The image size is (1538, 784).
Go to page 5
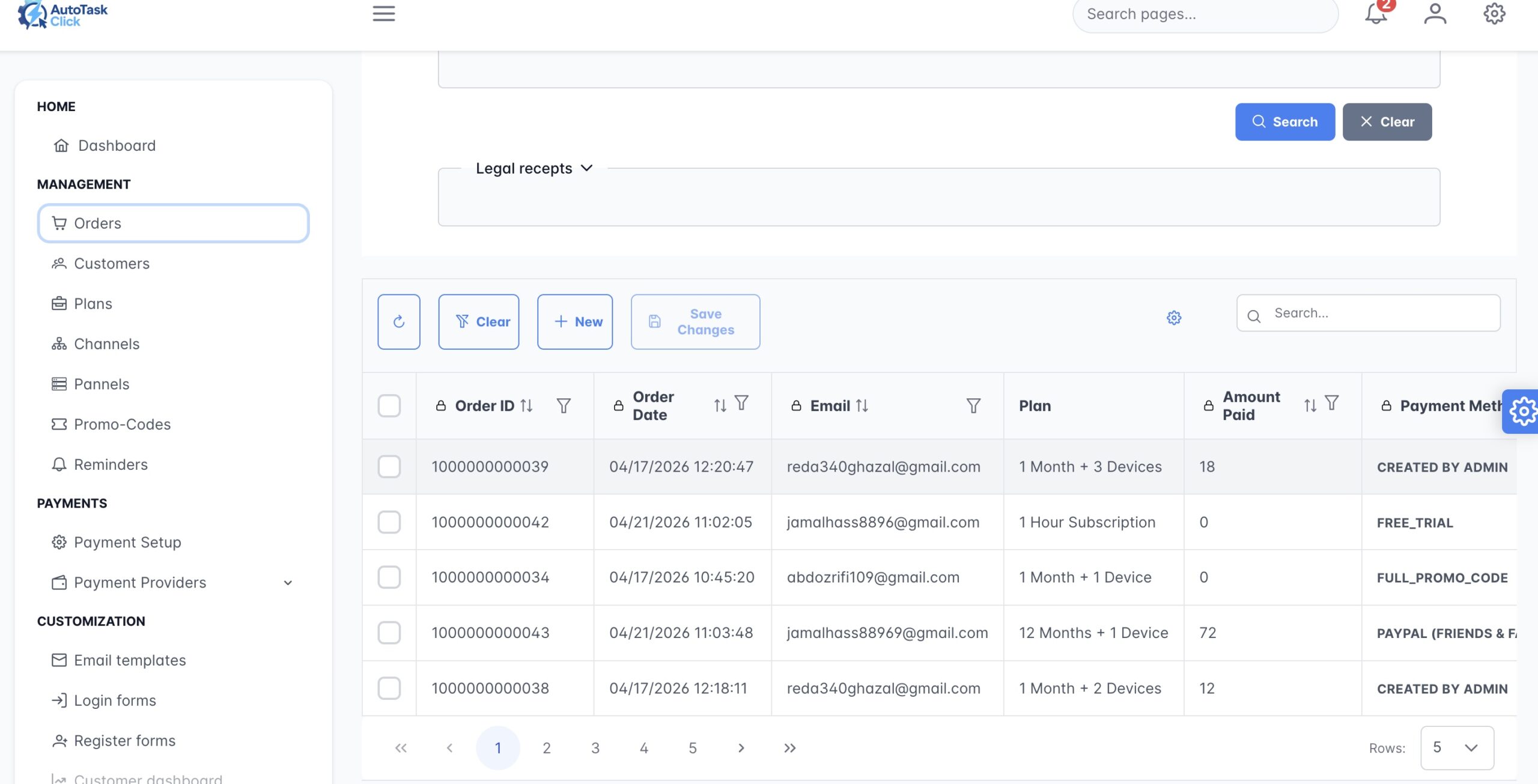pos(693,748)
